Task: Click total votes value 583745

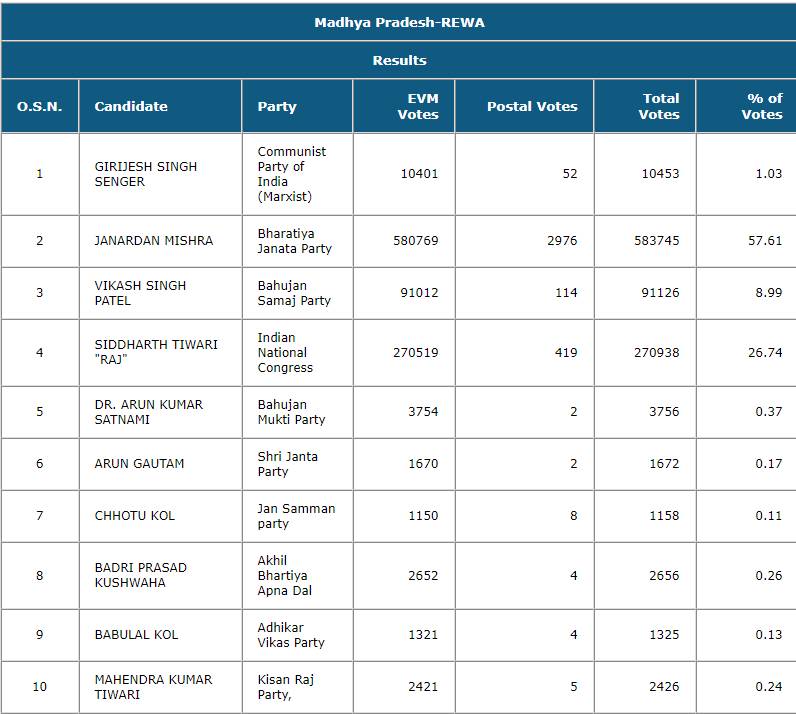Action: tap(660, 241)
